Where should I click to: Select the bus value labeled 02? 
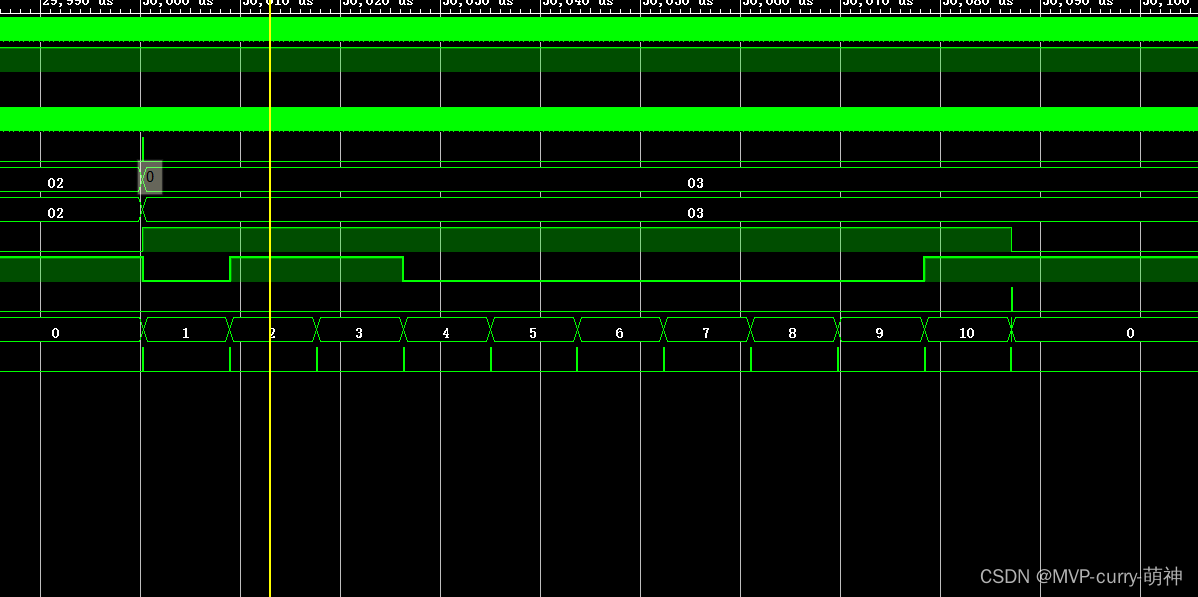point(57,182)
